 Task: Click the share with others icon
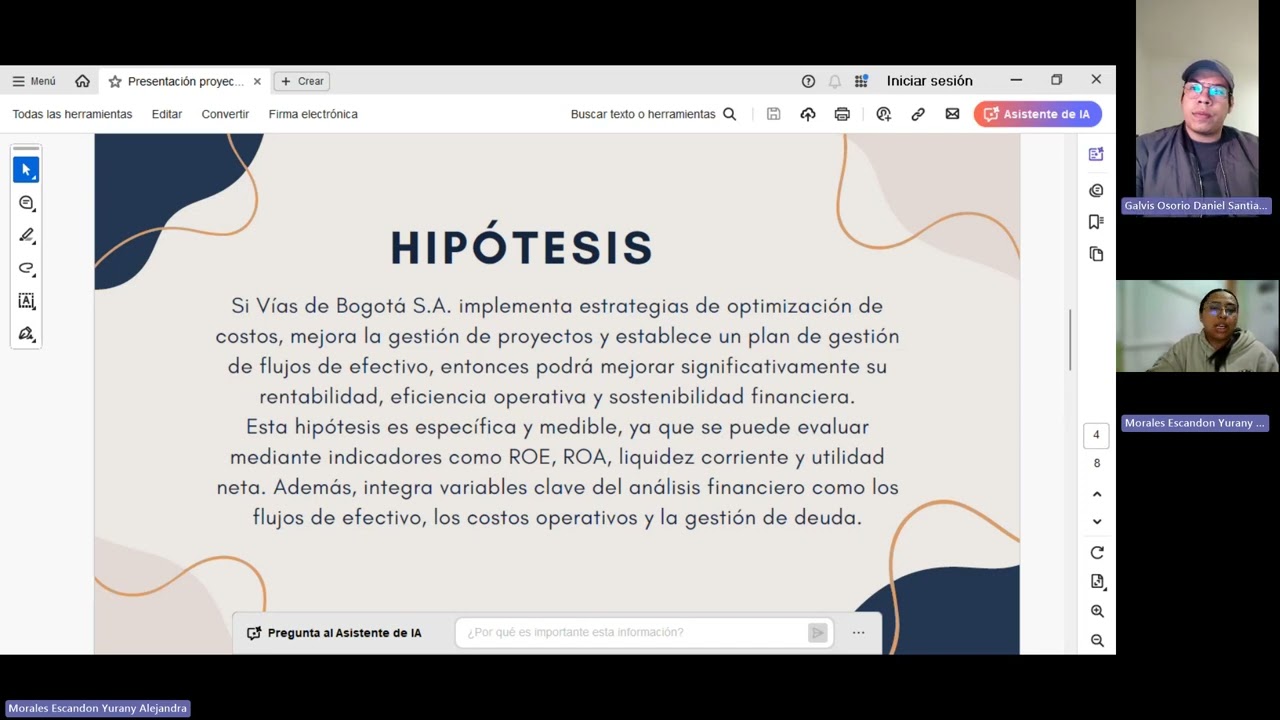pos(883,114)
